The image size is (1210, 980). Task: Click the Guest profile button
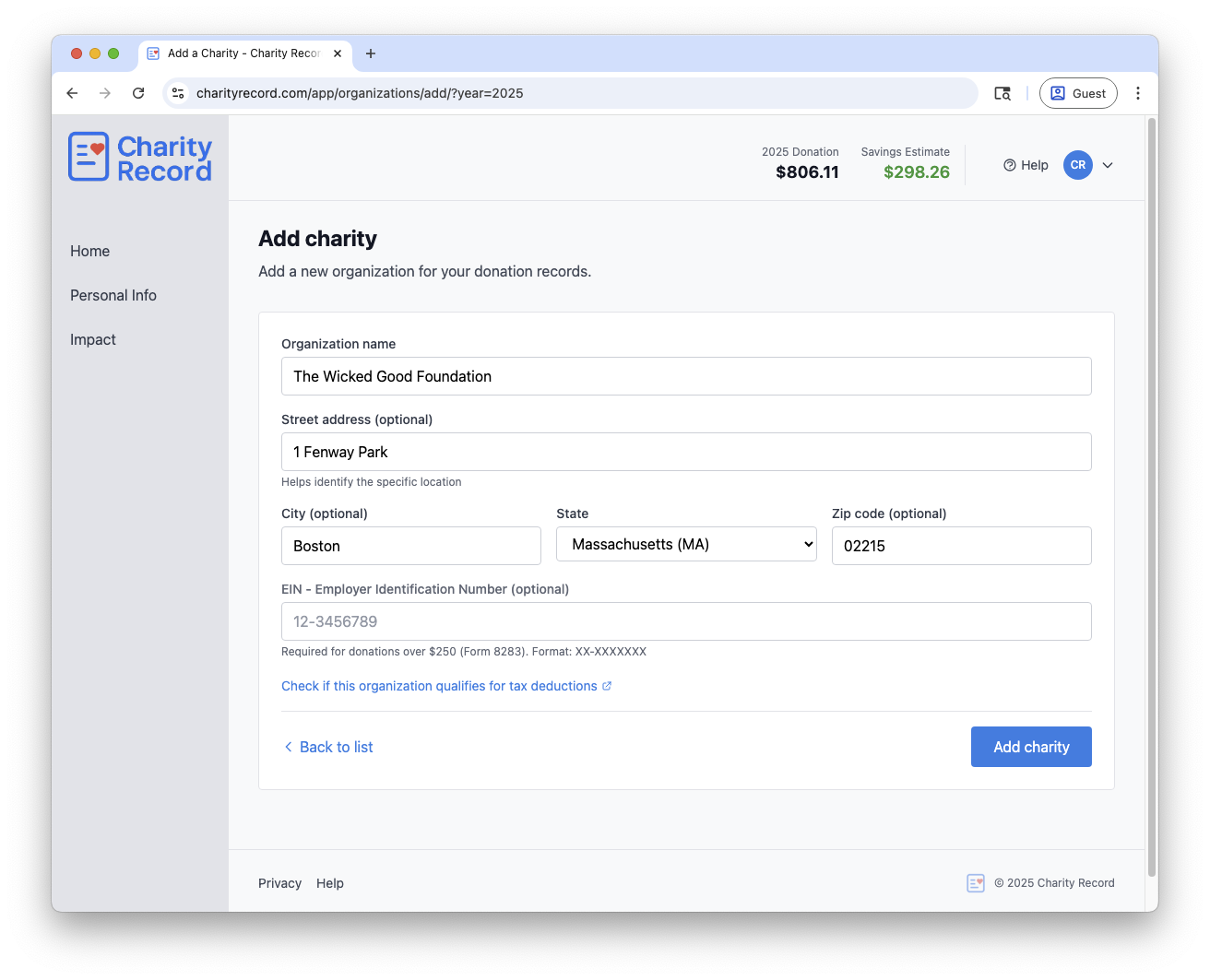1078,93
